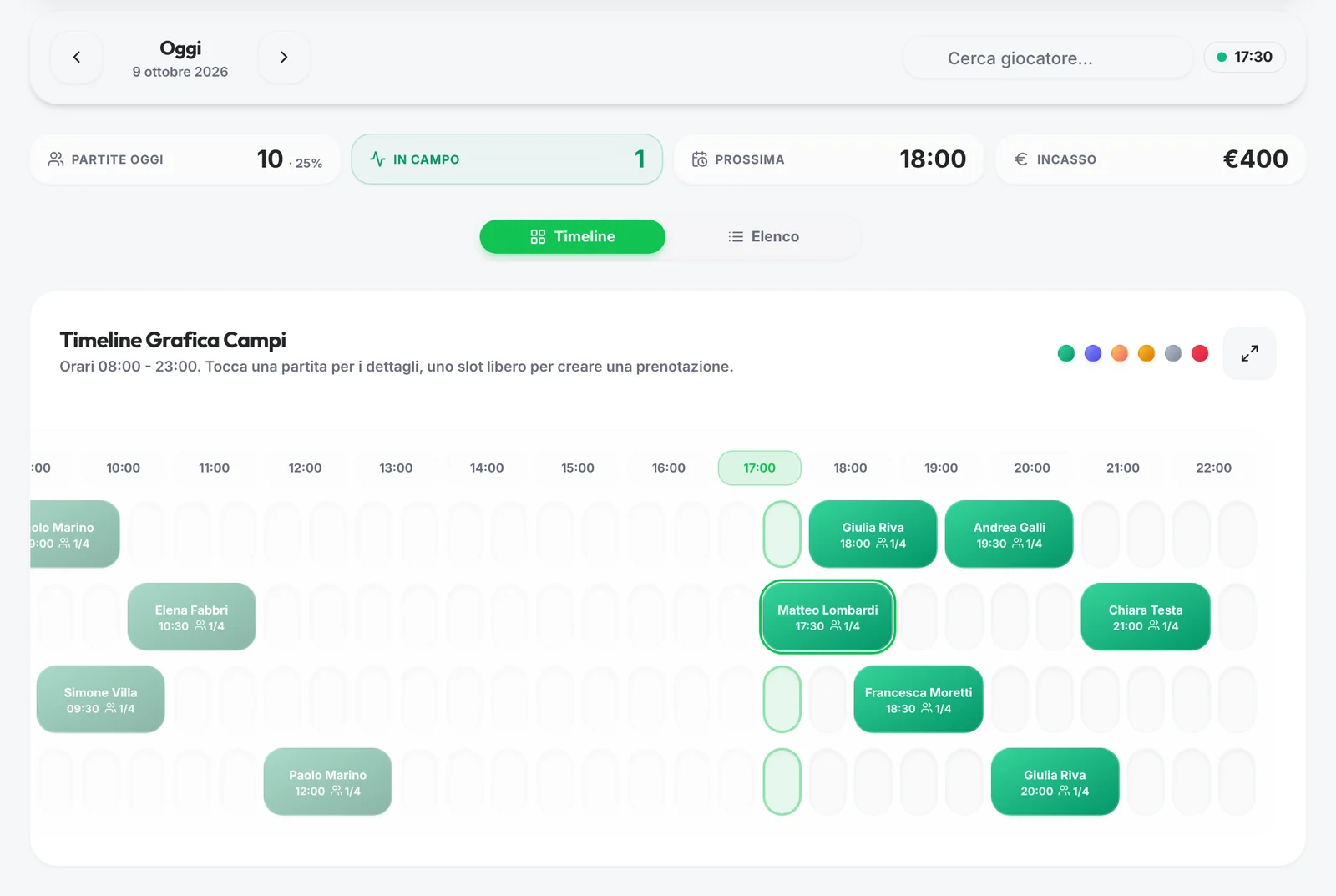Click the Oggi date heading
Viewport: 1336px width, 896px height.
(x=180, y=48)
